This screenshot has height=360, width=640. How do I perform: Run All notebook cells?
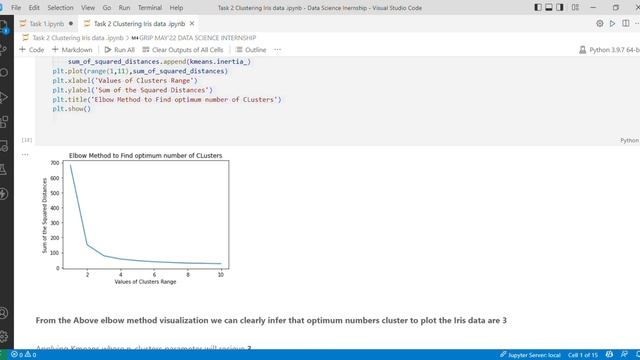119,50
